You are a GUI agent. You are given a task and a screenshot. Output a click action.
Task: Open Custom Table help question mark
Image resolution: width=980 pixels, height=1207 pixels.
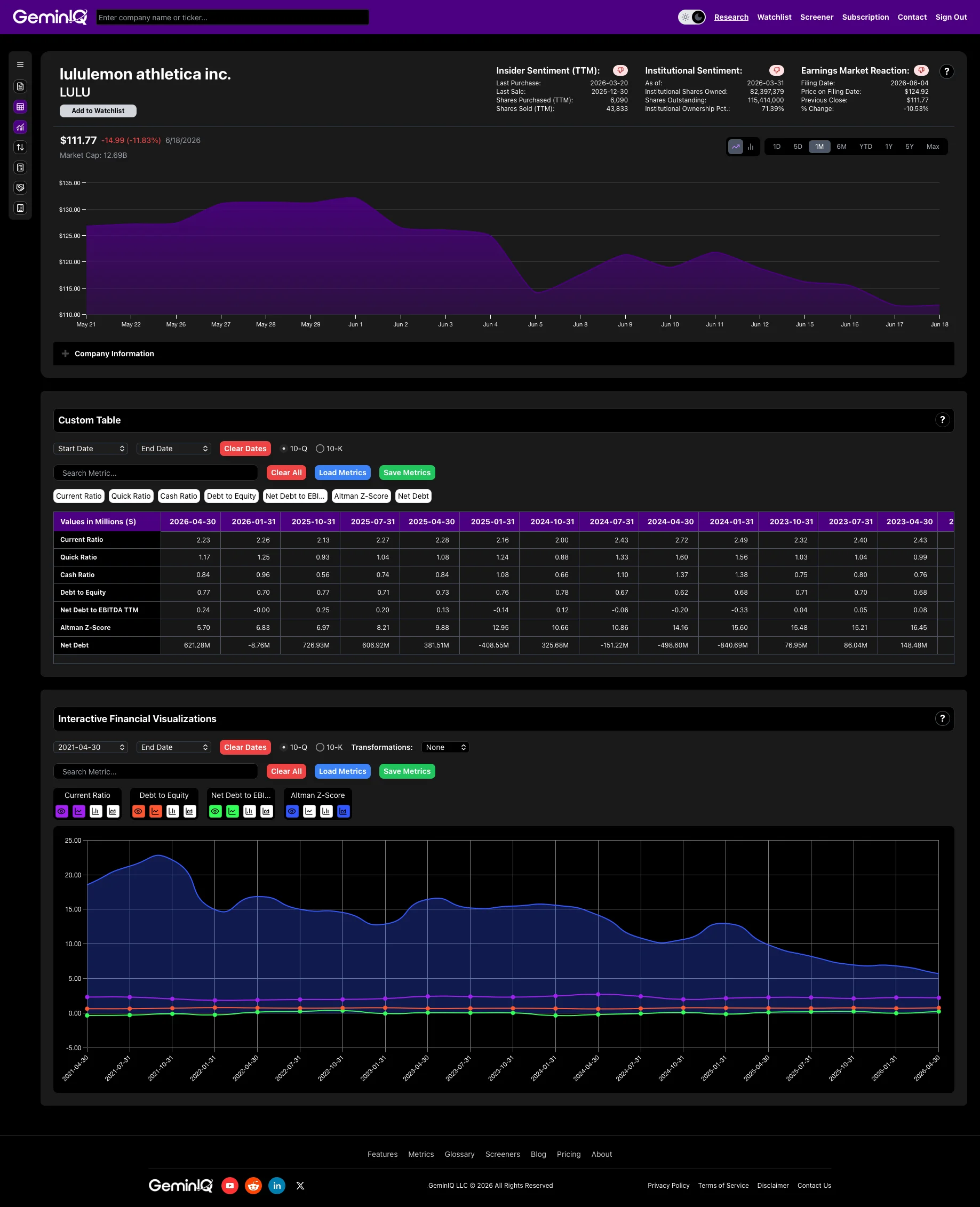[942, 420]
